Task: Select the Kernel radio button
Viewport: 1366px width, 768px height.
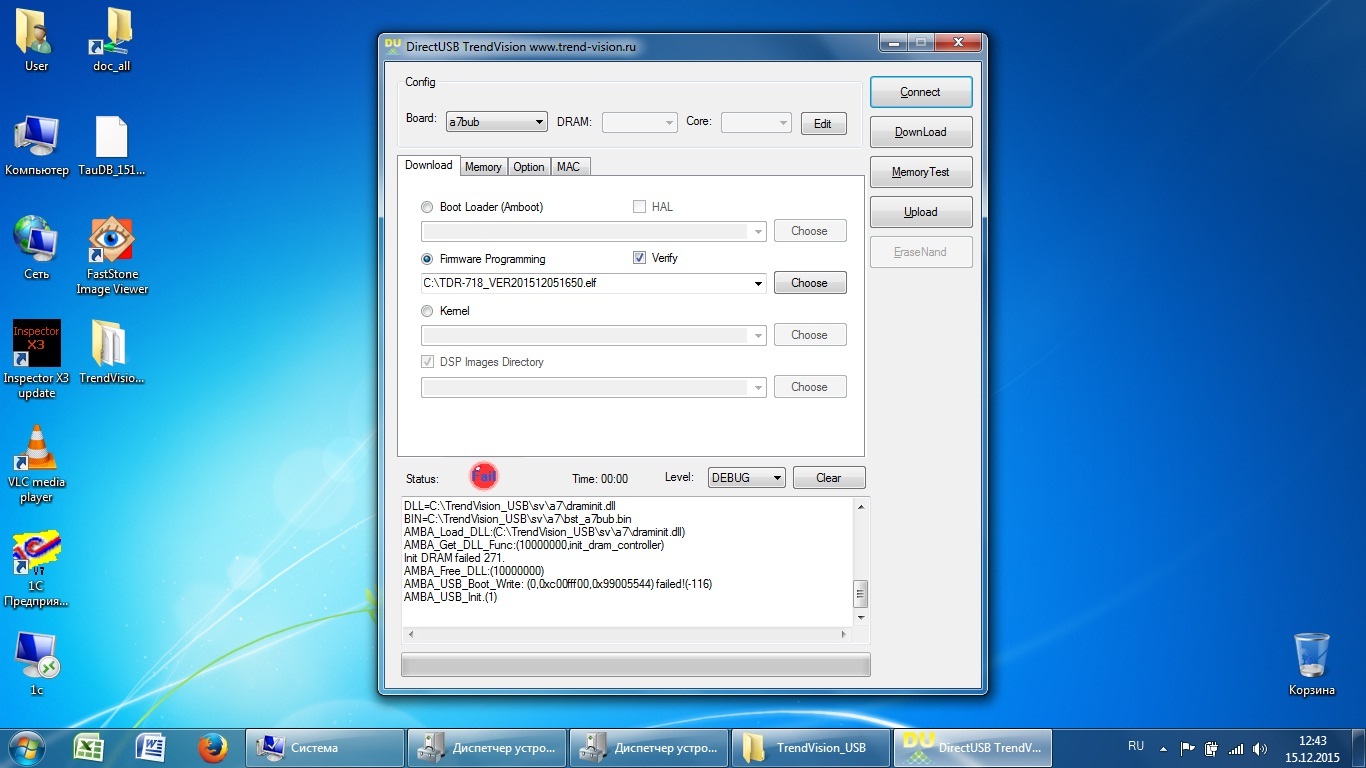Action: [x=427, y=311]
